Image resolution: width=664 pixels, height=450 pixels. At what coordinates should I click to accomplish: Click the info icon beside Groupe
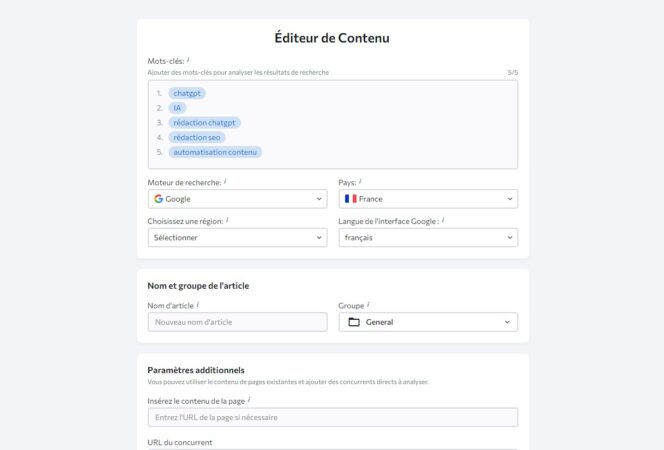click(x=368, y=304)
